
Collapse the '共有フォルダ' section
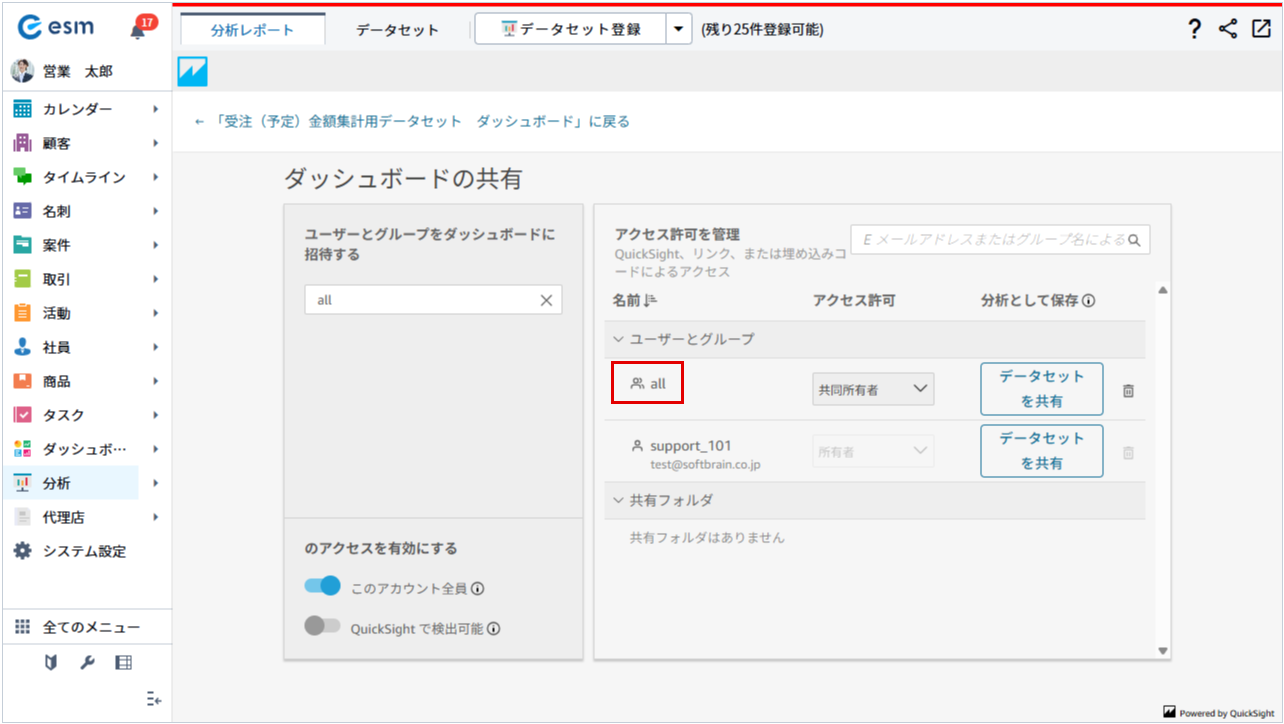coord(618,500)
